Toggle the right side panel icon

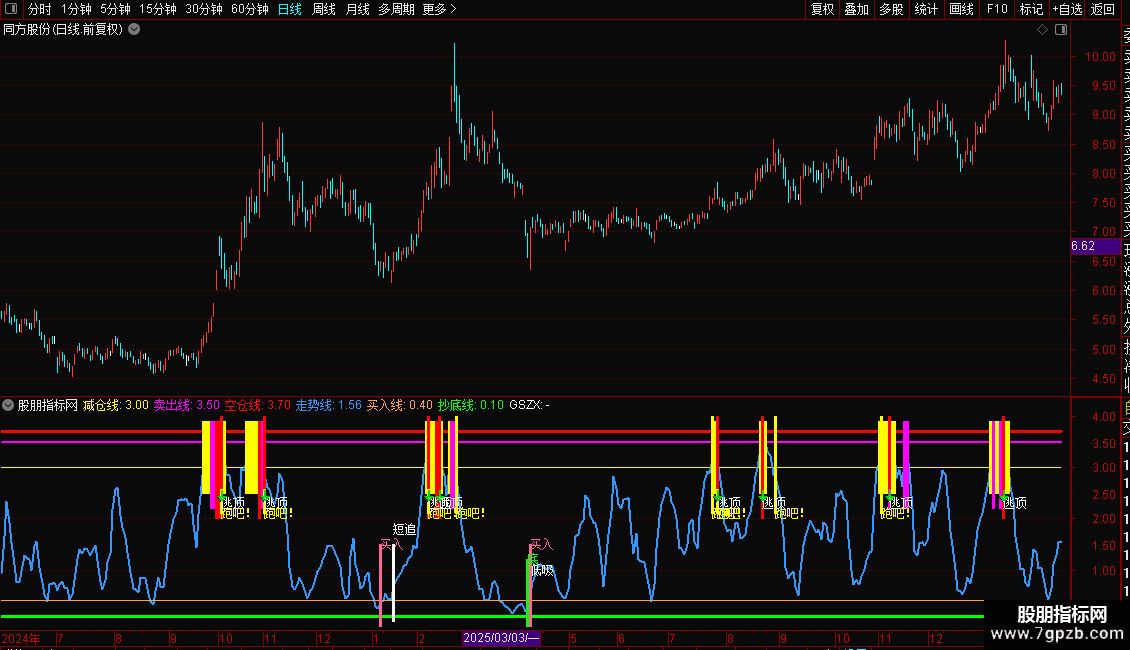coord(1060,30)
